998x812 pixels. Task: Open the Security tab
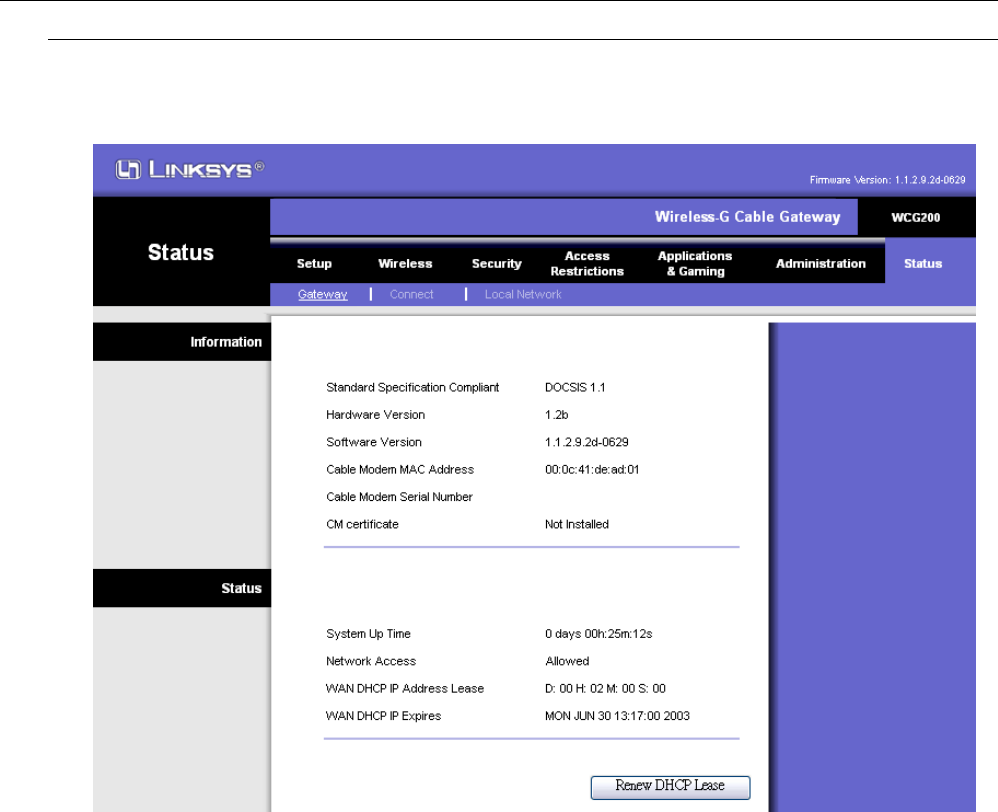[496, 263]
